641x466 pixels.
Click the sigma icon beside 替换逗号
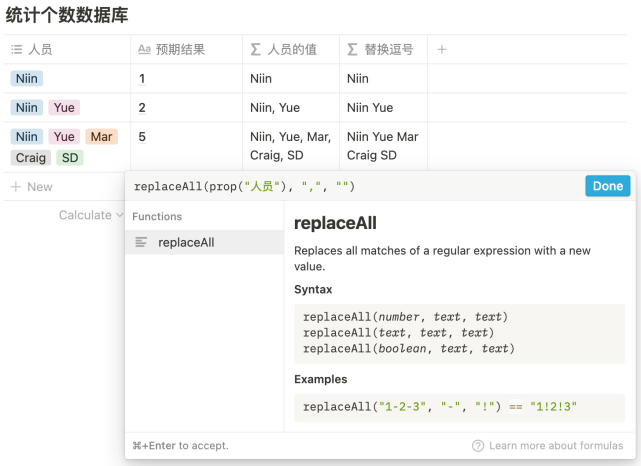click(x=352, y=49)
